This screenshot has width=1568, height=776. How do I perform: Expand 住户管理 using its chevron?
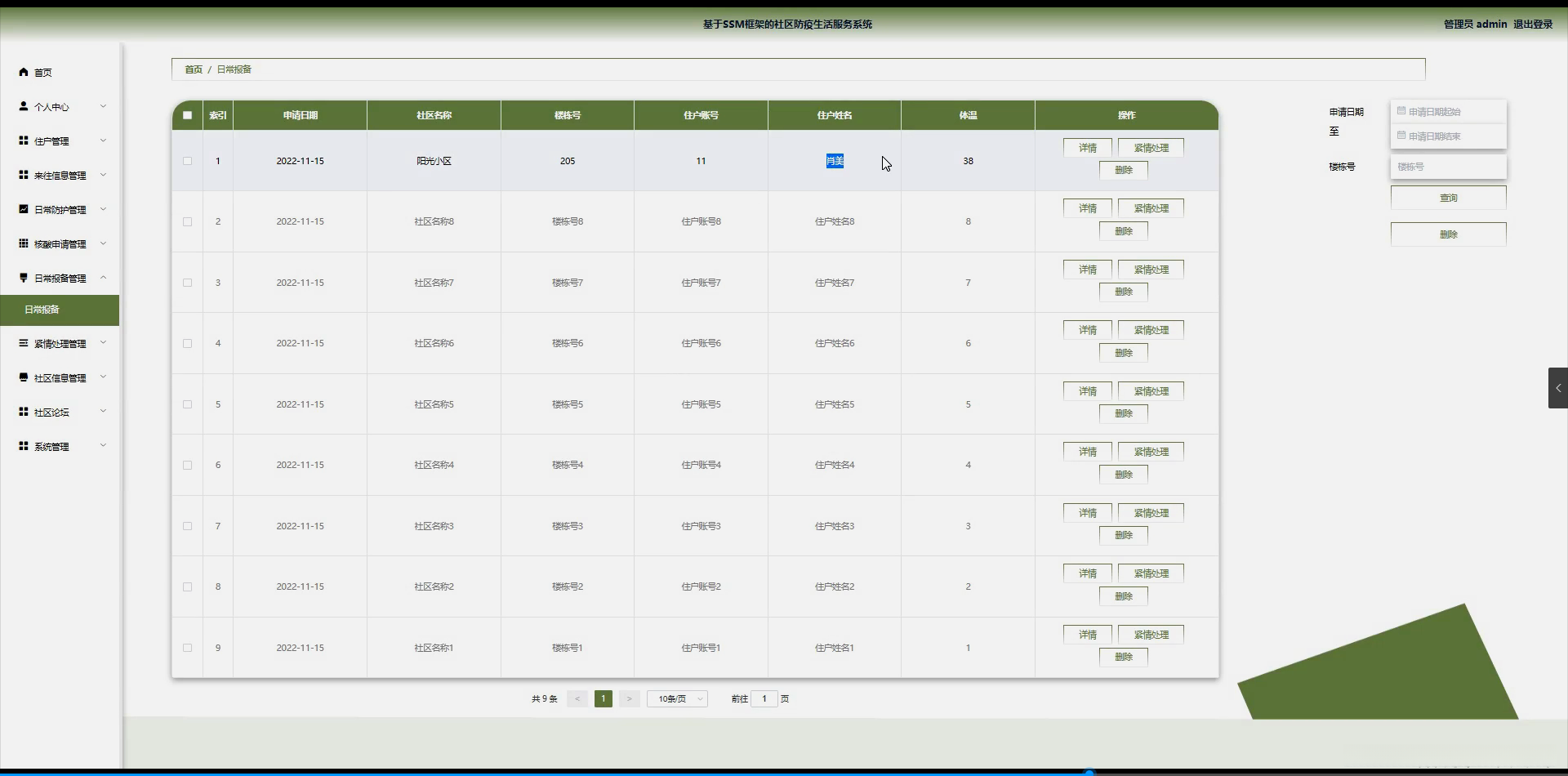click(103, 140)
